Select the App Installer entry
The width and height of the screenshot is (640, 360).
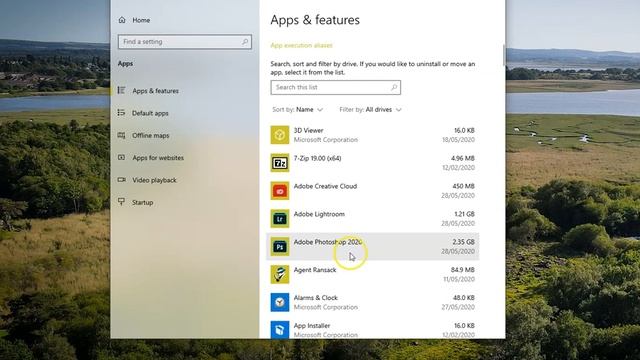click(x=372, y=327)
